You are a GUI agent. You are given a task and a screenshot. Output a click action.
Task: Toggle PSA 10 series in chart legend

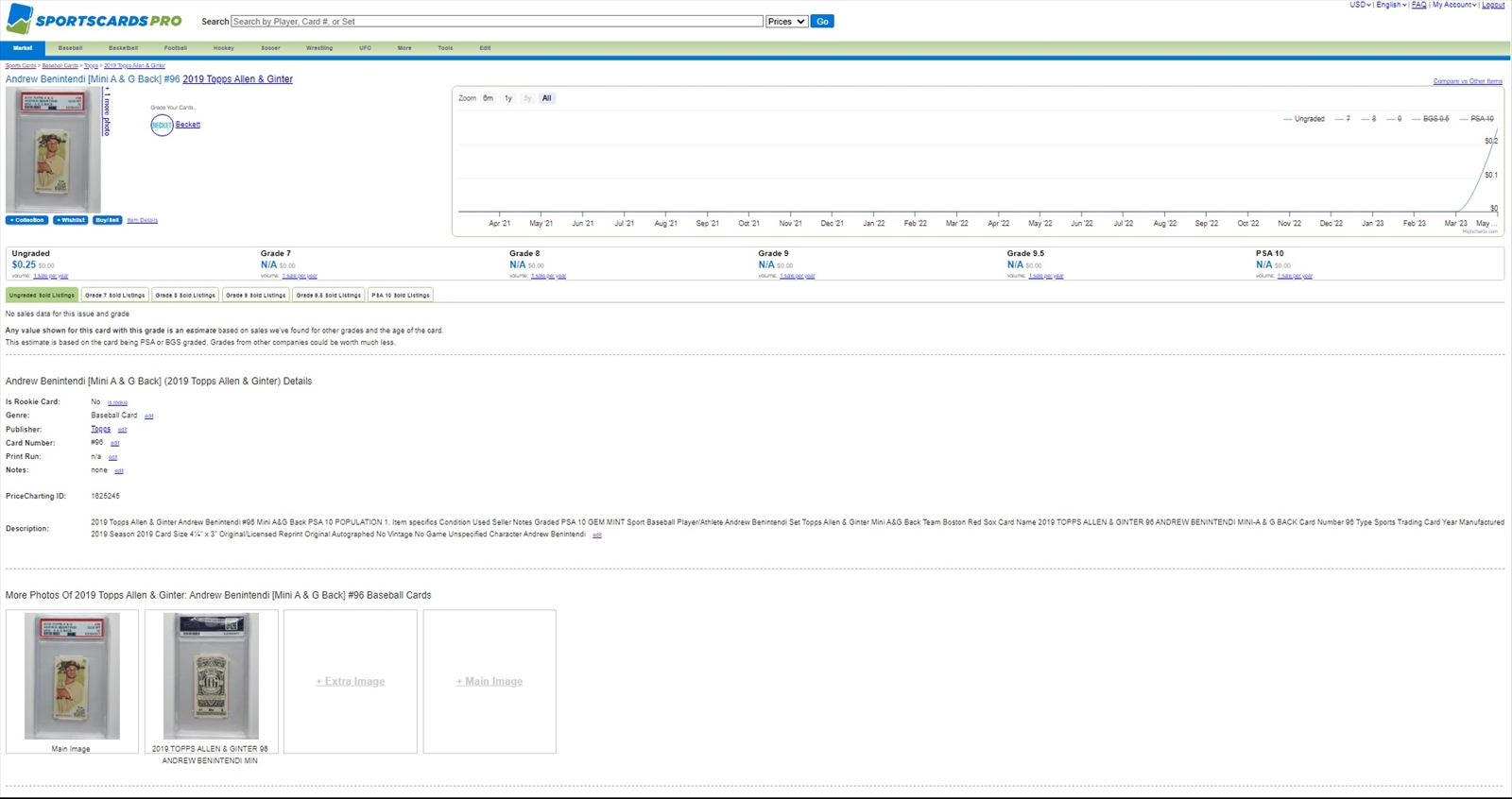[1477, 119]
